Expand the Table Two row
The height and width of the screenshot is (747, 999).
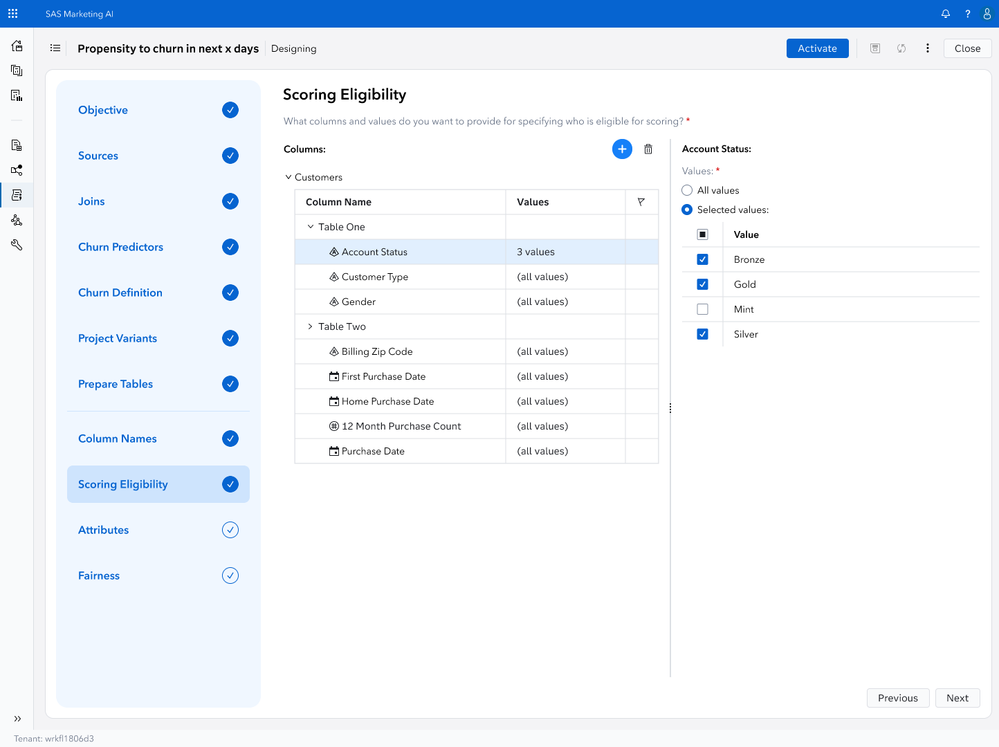click(308, 326)
